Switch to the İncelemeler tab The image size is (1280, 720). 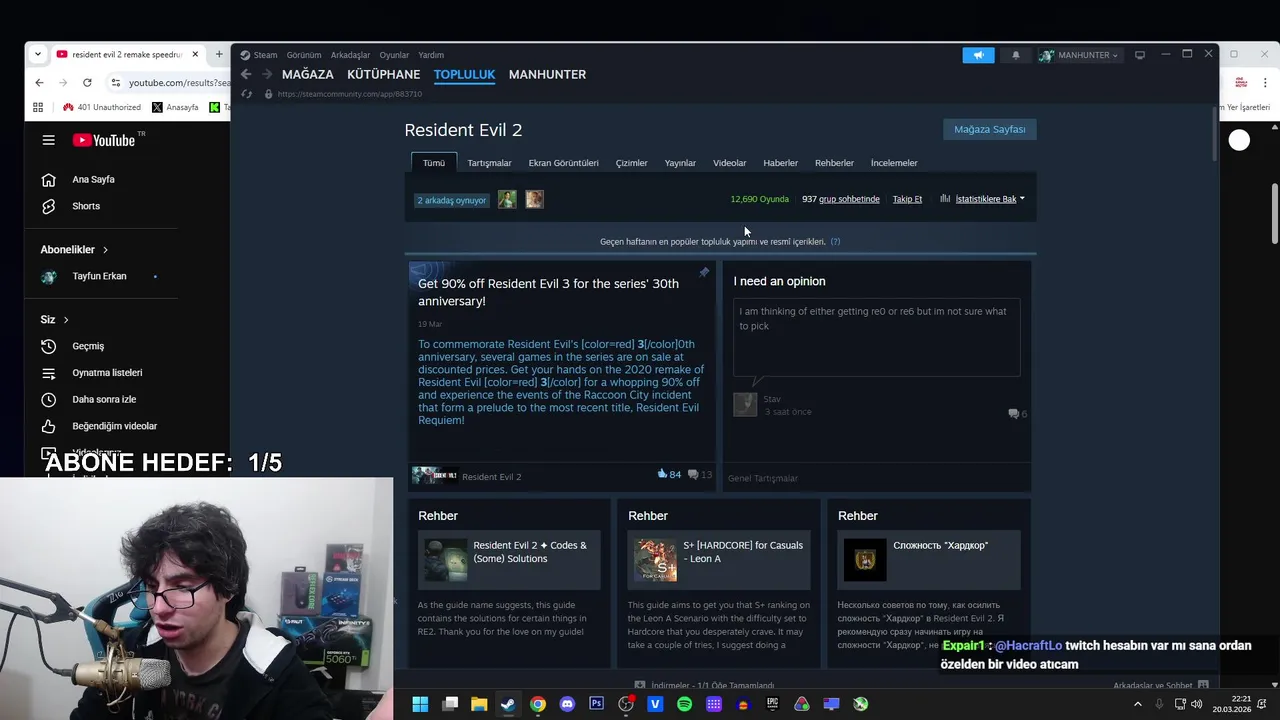(x=894, y=163)
